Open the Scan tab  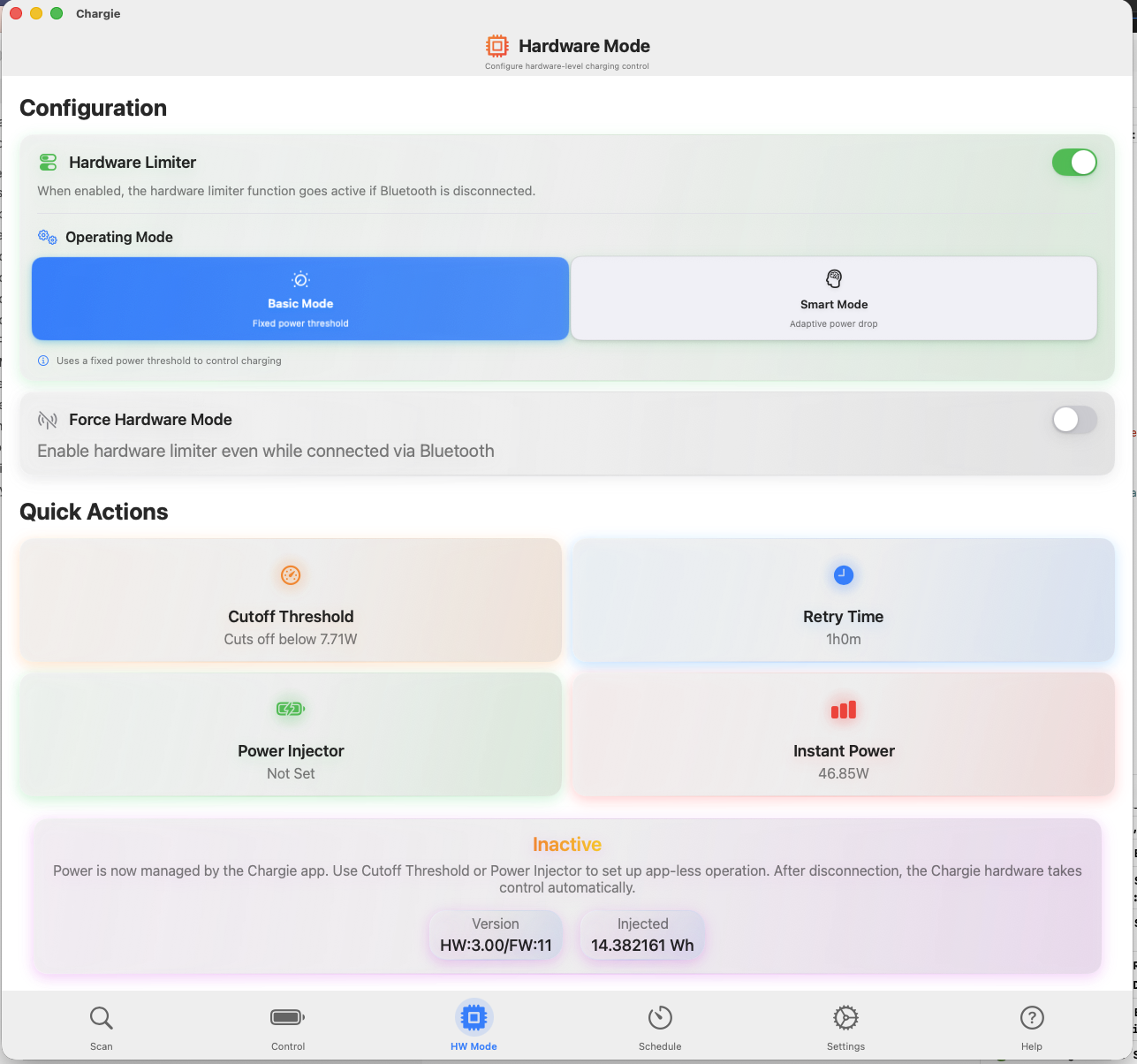click(102, 1027)
